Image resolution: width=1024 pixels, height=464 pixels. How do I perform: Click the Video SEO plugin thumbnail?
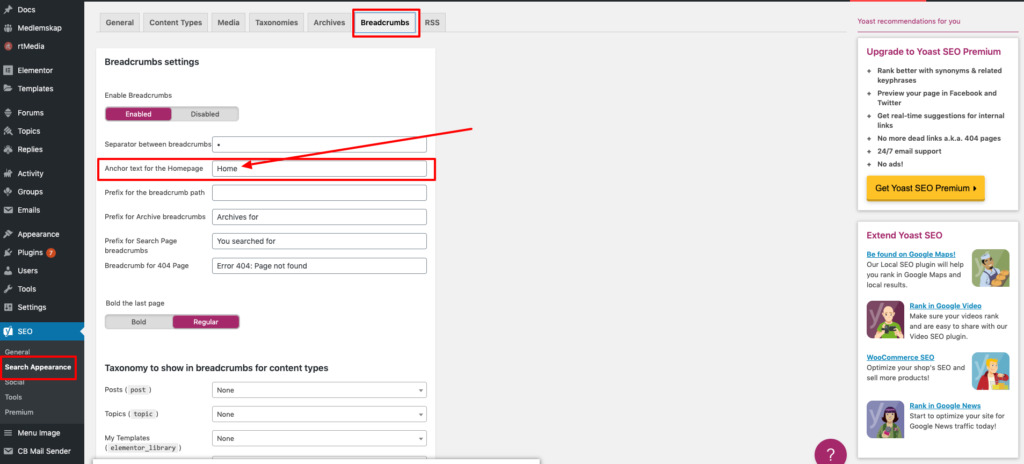point(885,320)
